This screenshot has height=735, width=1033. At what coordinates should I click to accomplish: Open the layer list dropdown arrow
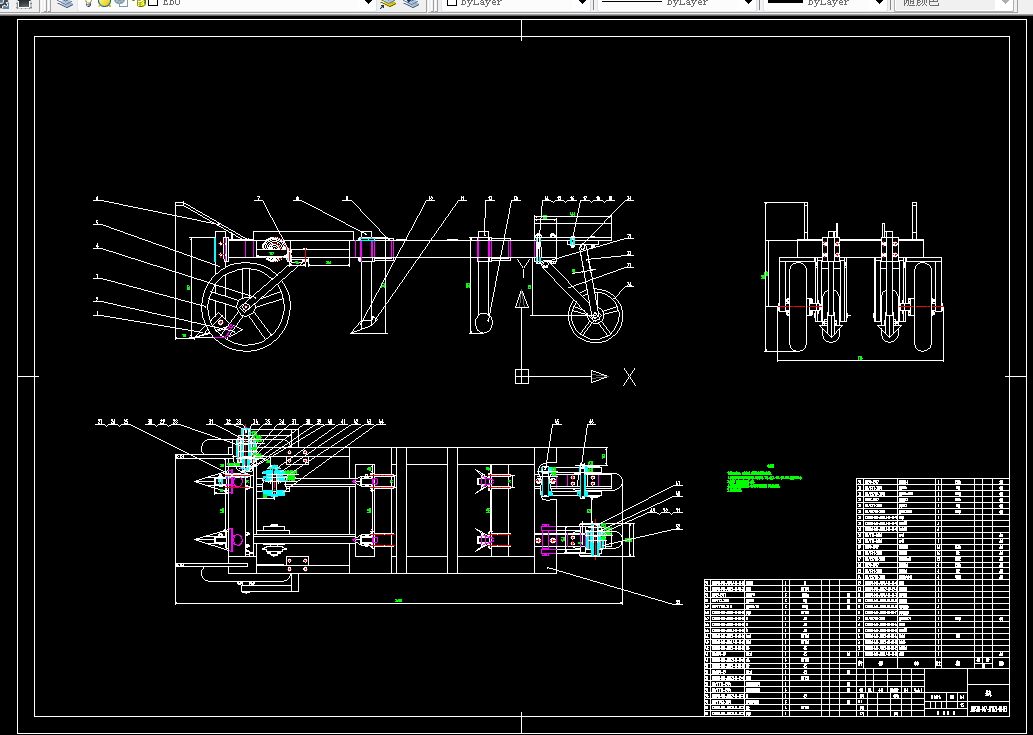(370, 3)
